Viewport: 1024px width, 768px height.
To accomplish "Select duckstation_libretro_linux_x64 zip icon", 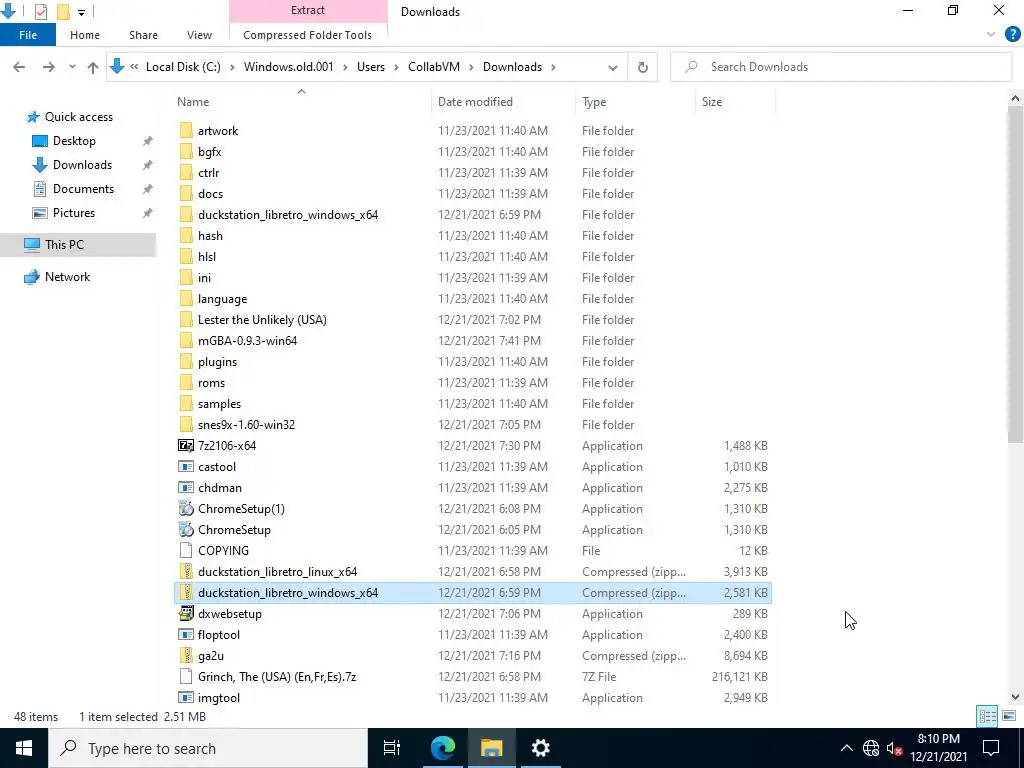I will click(x=186, y=572).
